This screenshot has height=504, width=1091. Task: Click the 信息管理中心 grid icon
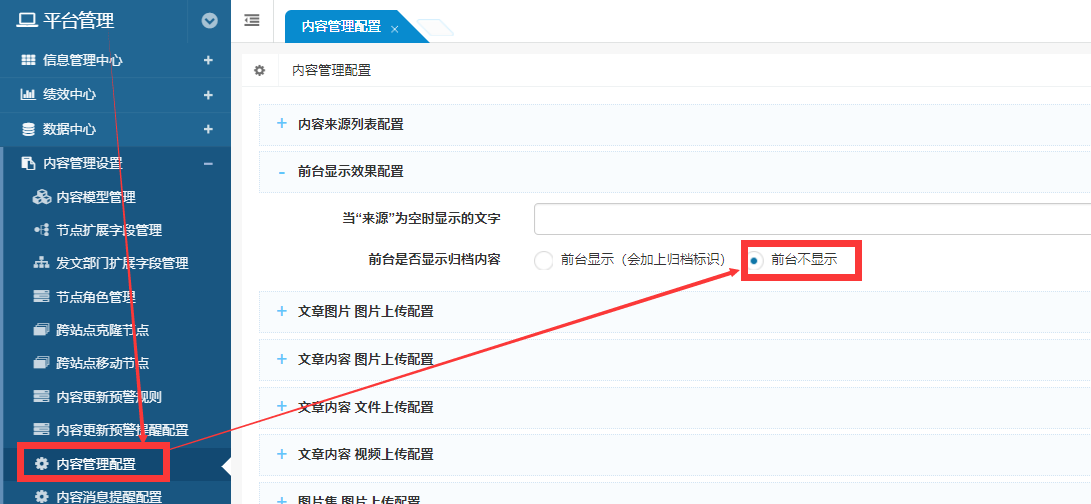(x=28, y=61)
